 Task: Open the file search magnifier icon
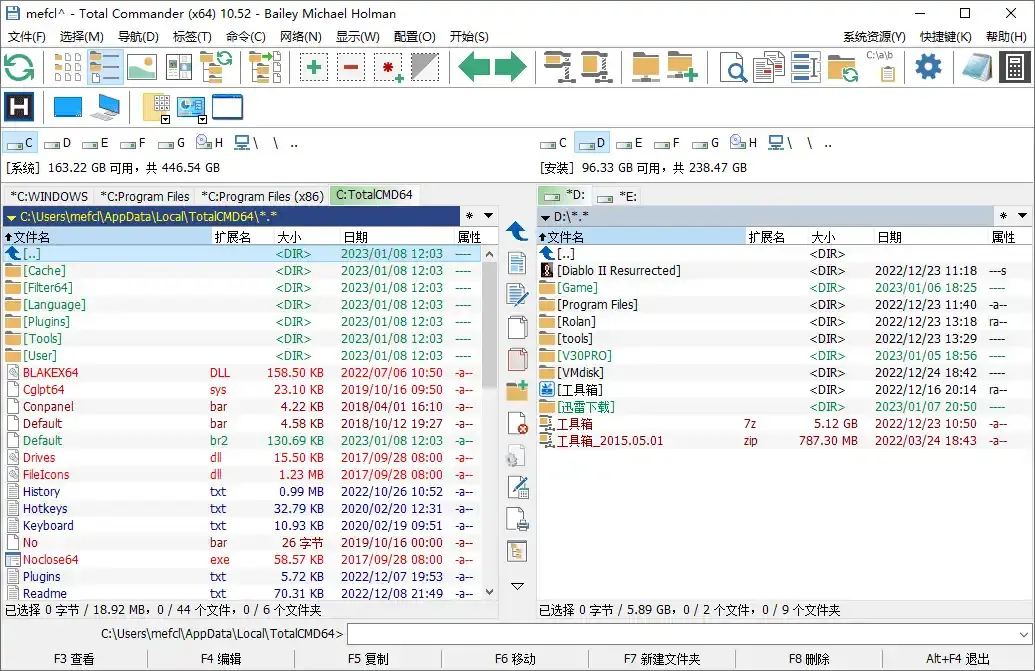coord(734,68)
